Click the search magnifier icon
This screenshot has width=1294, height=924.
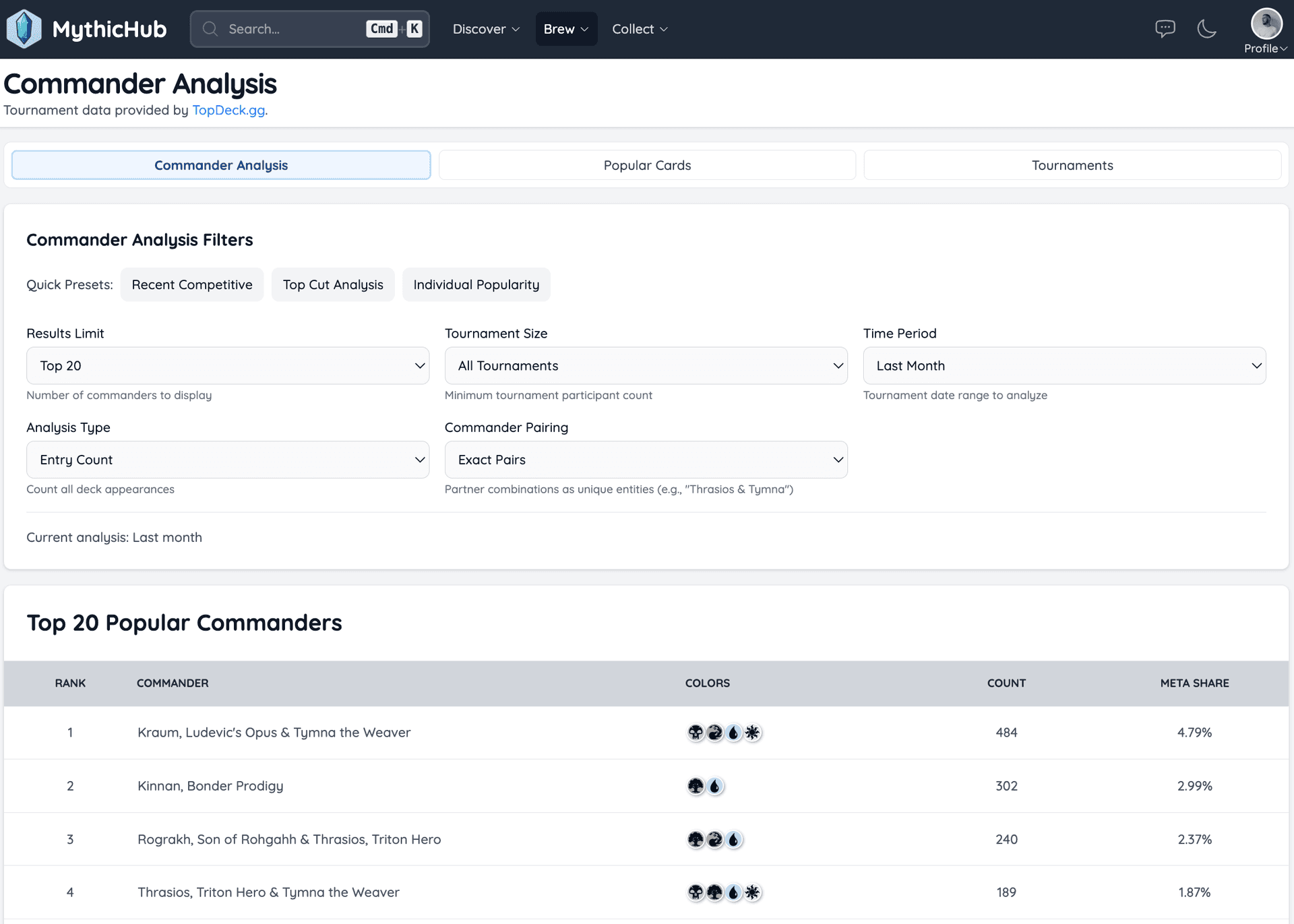(210, 29)
